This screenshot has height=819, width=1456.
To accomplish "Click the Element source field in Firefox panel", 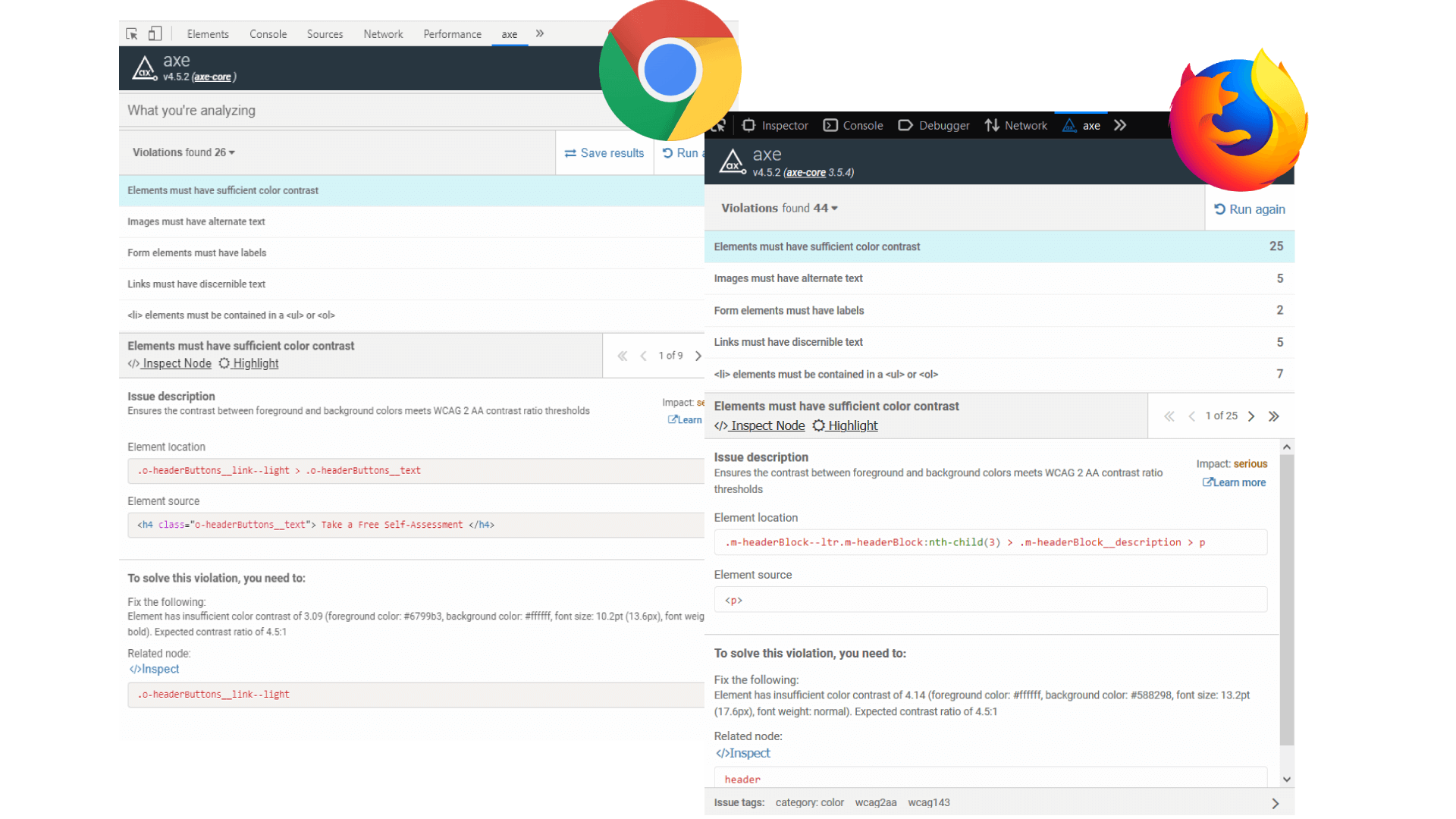I will tap(990, 600).
